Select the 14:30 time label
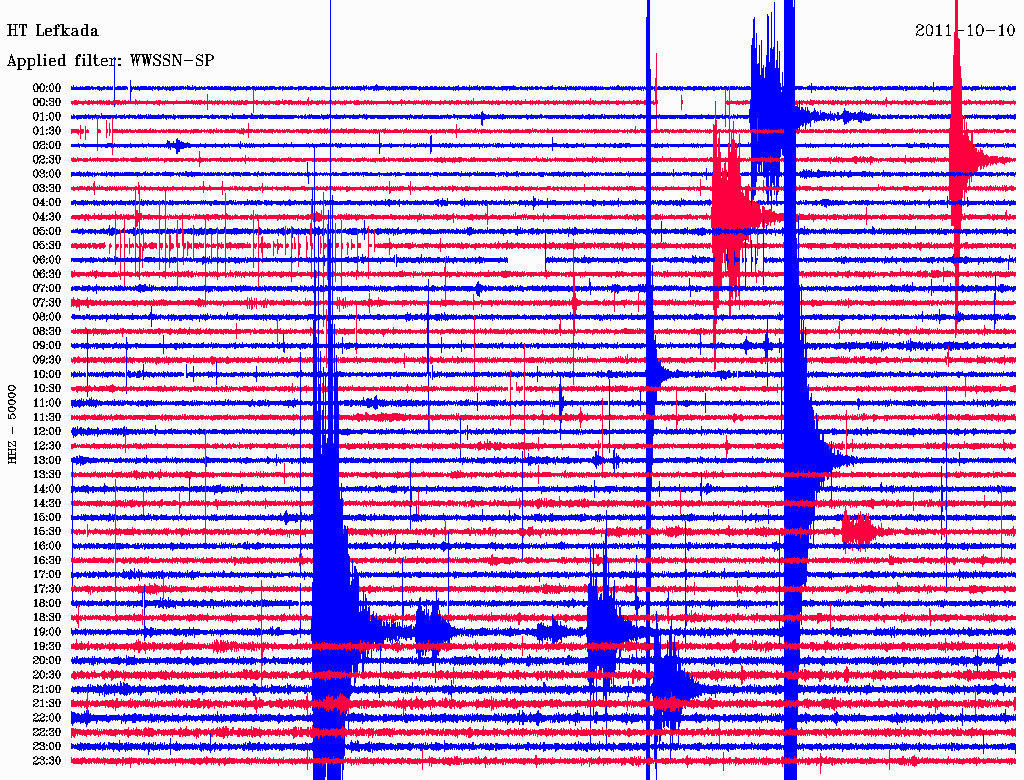This screenshot has width=1024, height=780. tap(47, 503)
